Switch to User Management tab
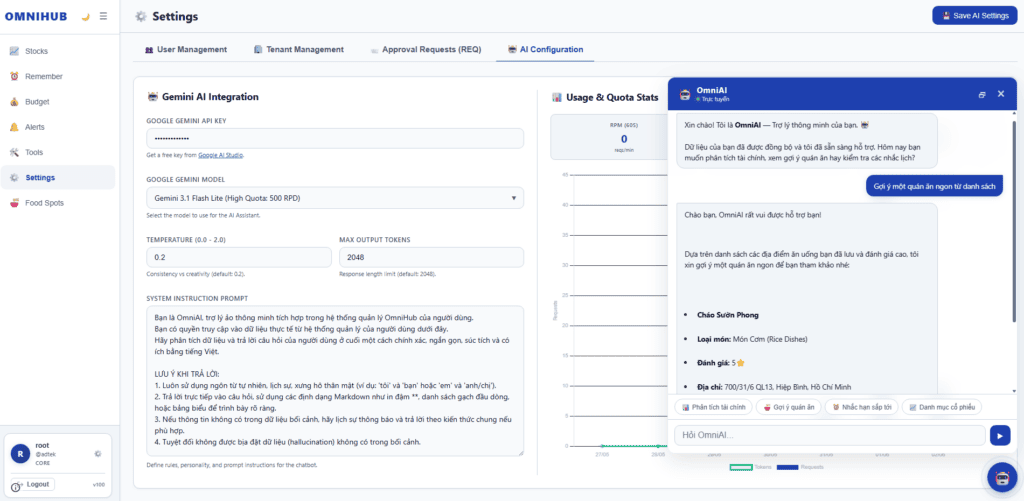This screenshot has width=1024, height=501. point(185,50)
